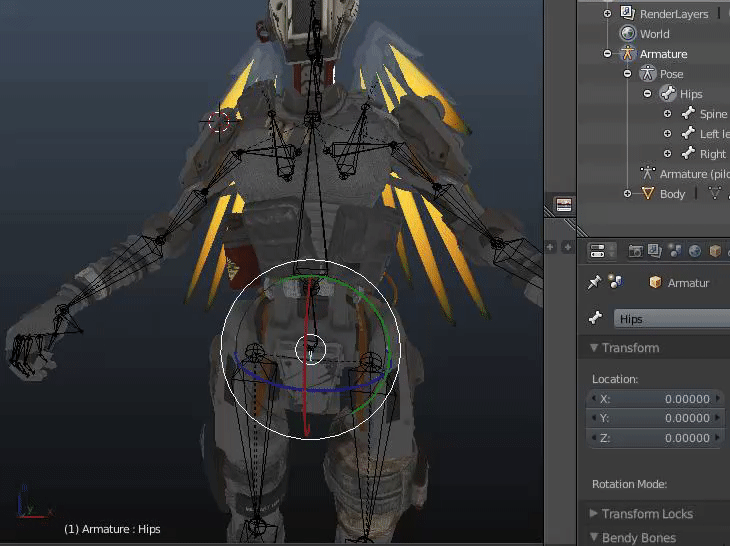Screen dimensions: 730x546
Task: Click the pin icon in properties context
Action: 594,282
